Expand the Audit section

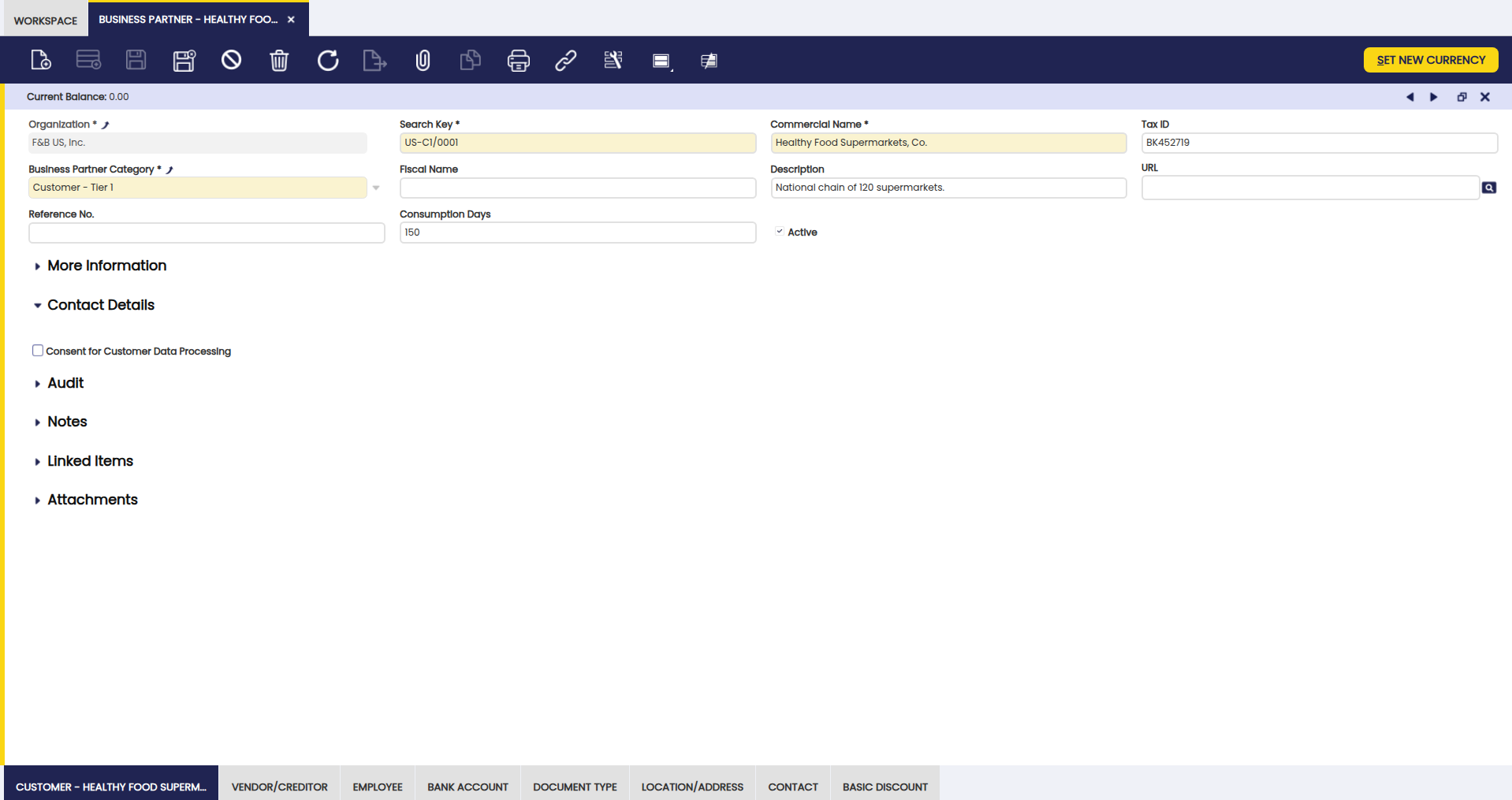(65, 383)
